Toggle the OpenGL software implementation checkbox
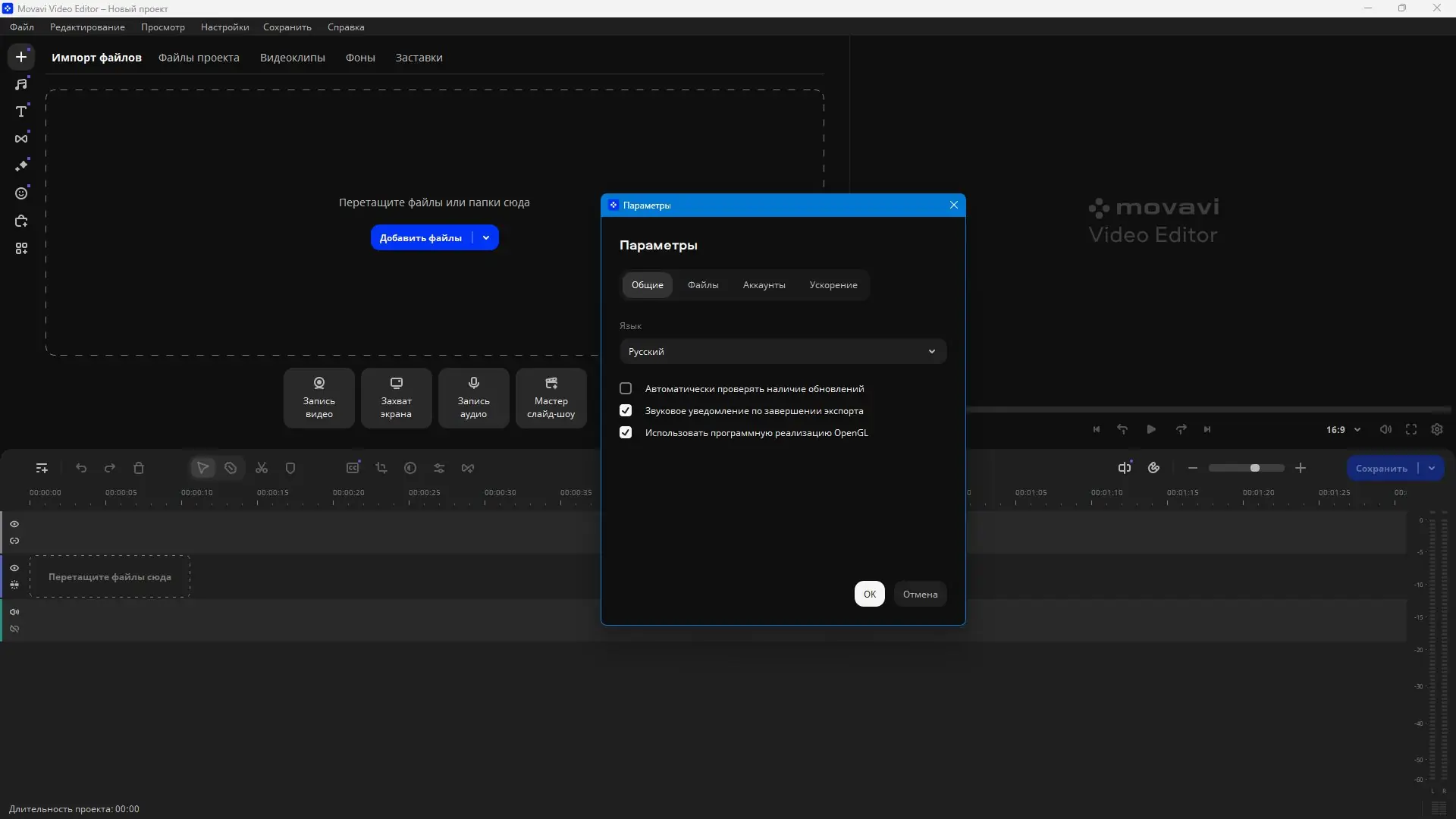1456x819 pixels. tap(626, 433)
